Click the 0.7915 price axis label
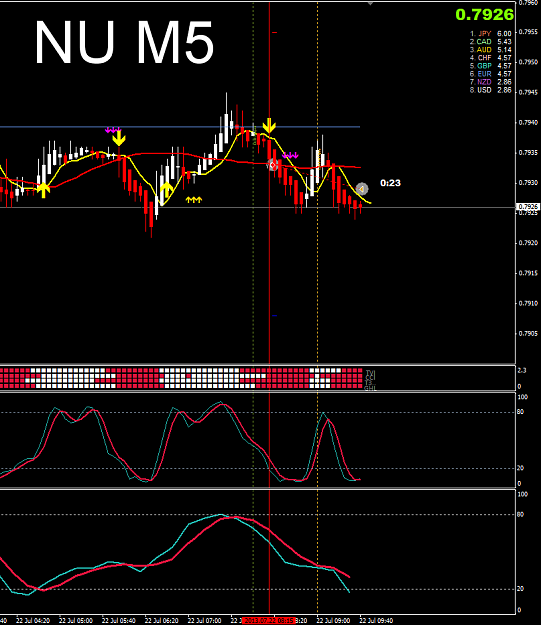The image size is (541, 625). click(x=529, y=273)
